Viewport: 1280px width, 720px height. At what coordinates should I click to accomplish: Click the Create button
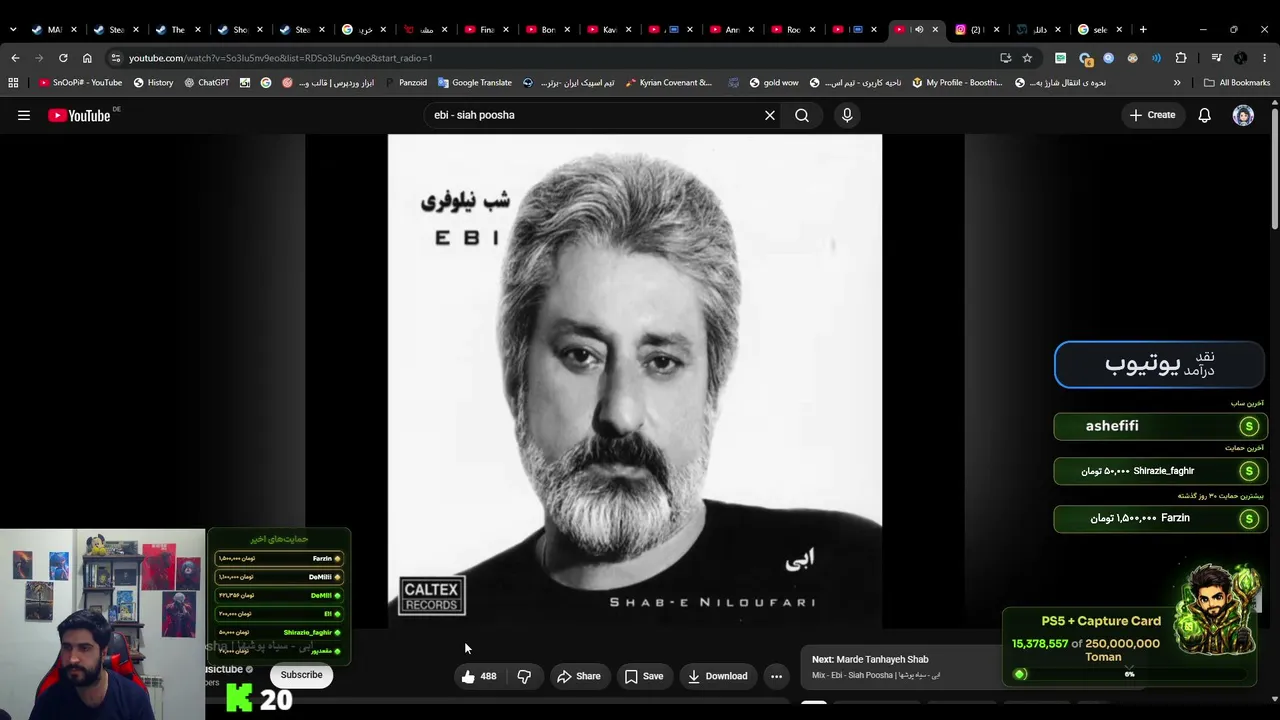(x=1152, y=115)
